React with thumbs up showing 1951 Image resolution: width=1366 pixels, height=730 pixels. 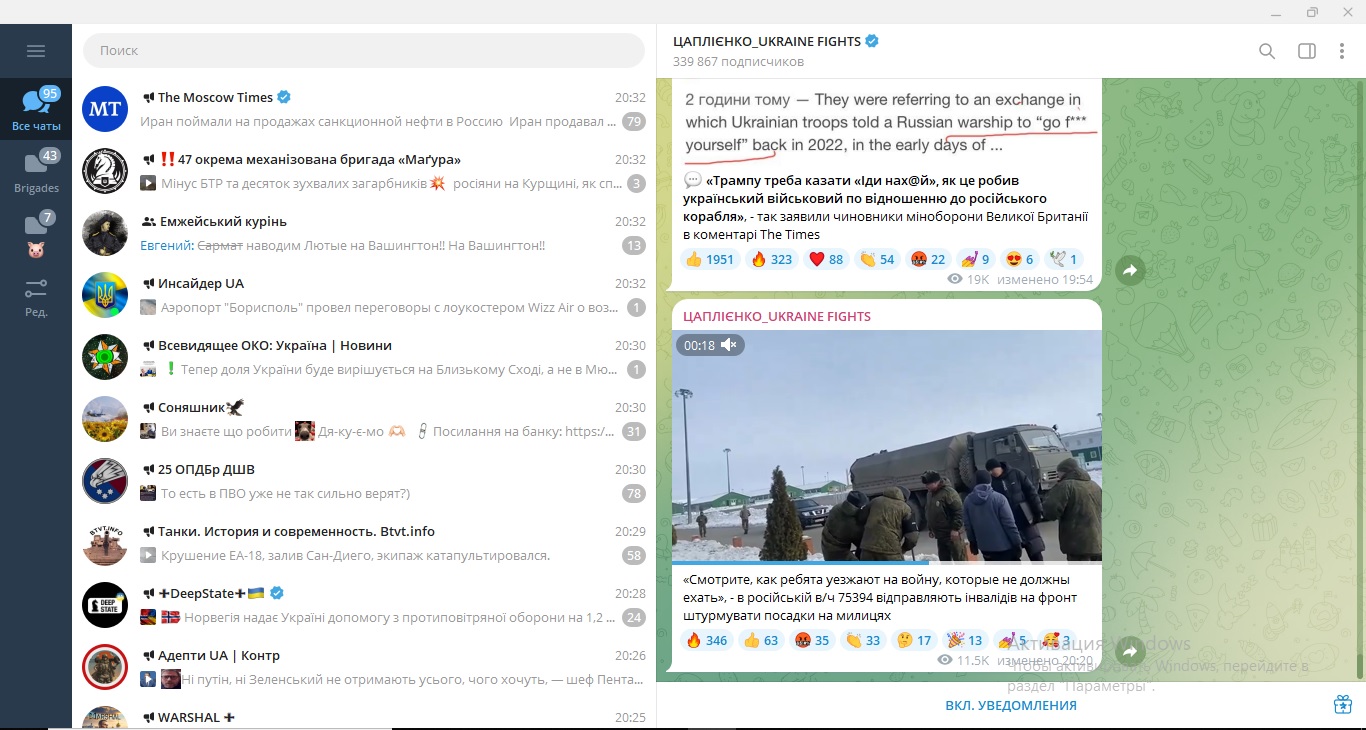pyautogui.click(x=710, y=259)
